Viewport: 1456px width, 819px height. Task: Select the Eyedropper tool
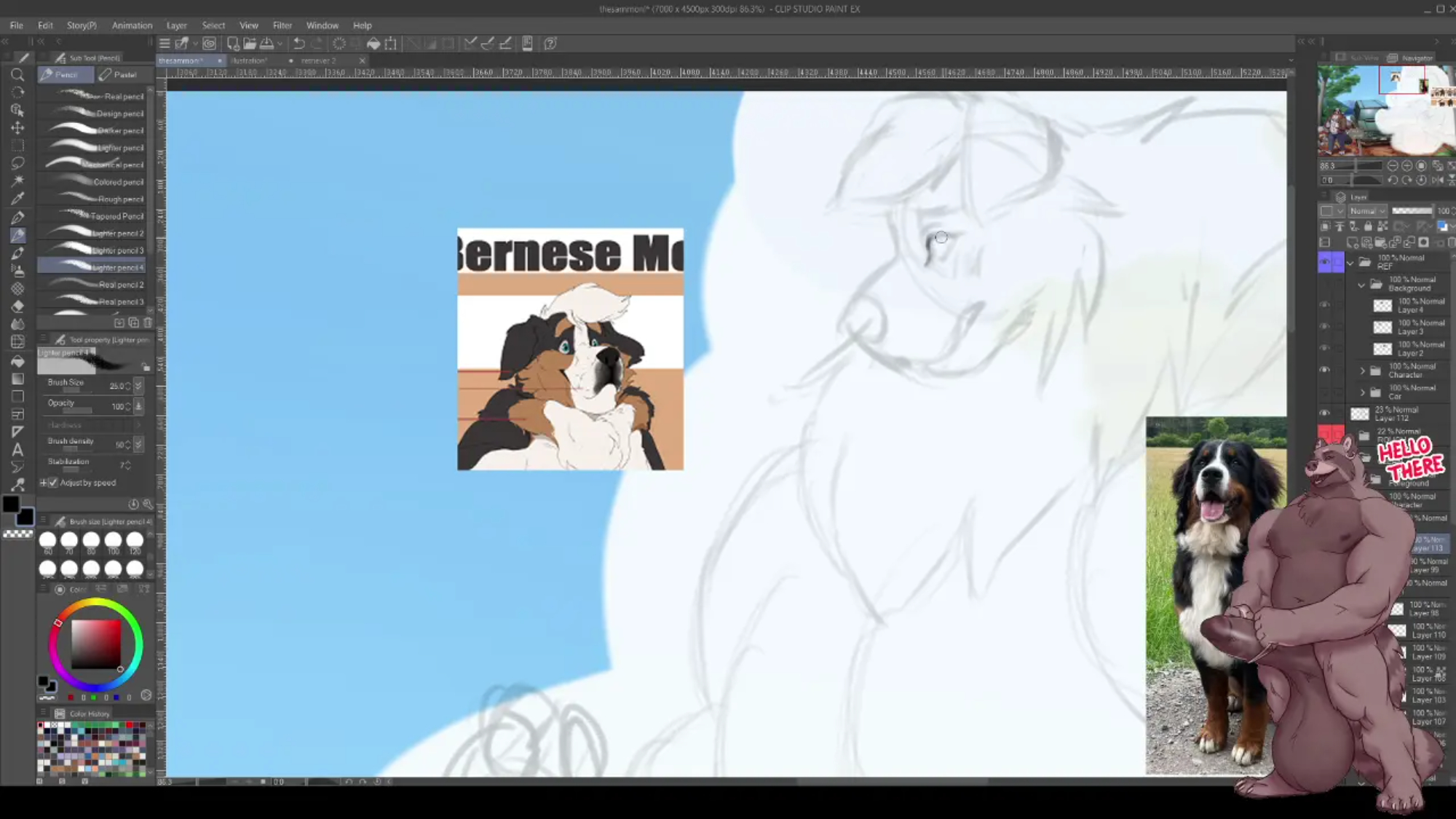[x=17, y=199]
